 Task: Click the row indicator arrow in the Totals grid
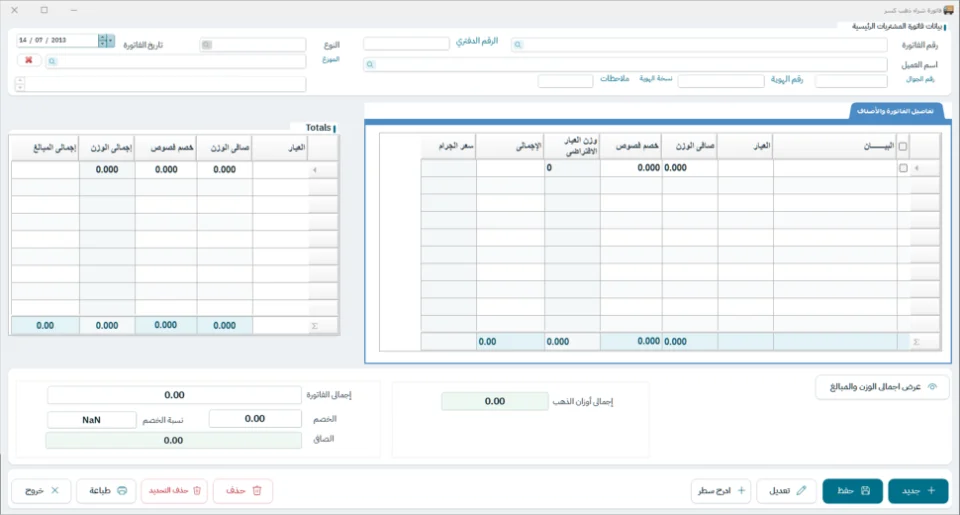[315, 170]
